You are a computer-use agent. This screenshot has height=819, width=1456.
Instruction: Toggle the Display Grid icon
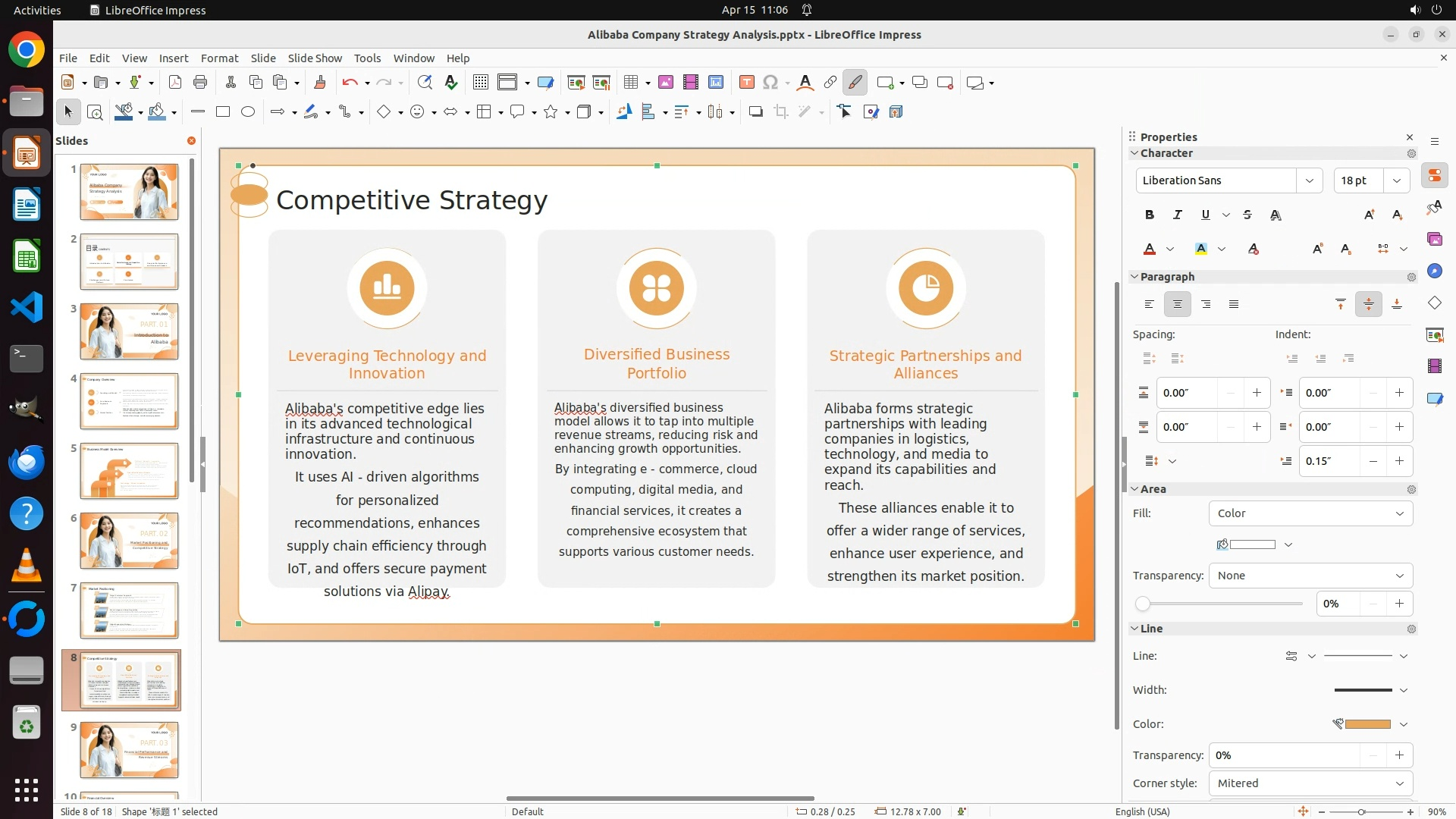click(480, 83)
